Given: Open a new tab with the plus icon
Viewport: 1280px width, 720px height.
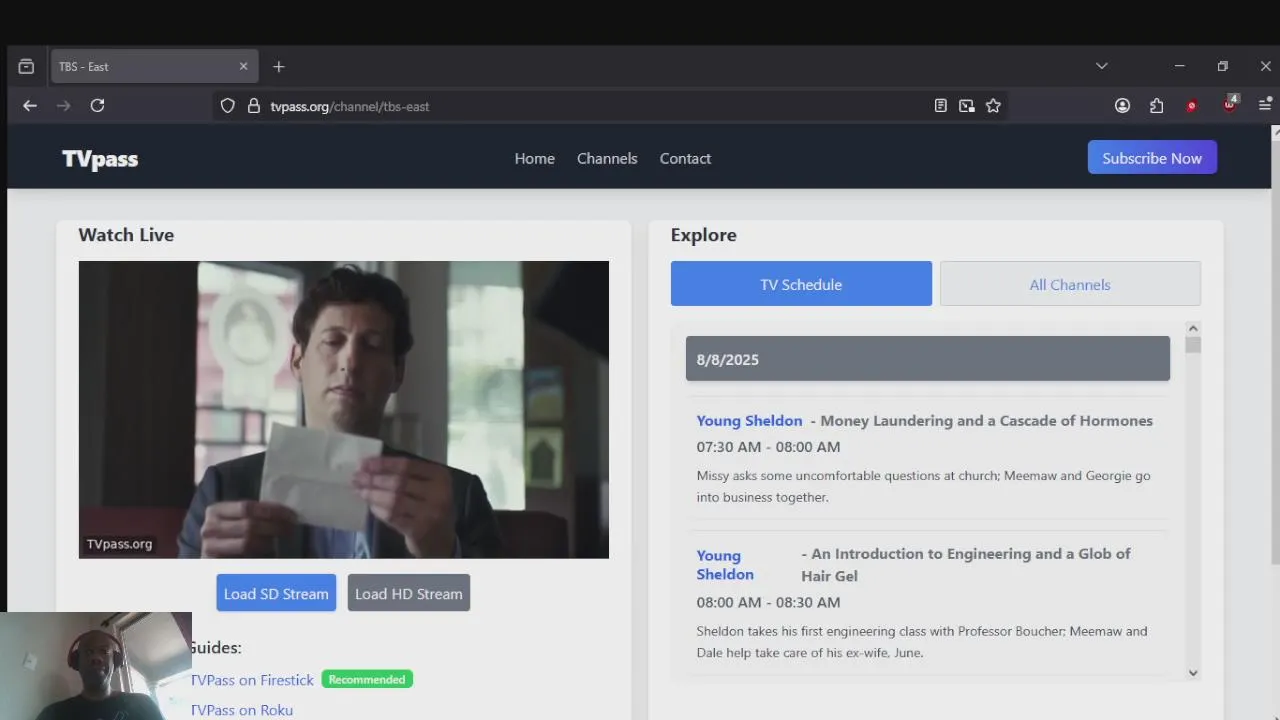Looking at the screenshot, I should click(x=279, y=66).
